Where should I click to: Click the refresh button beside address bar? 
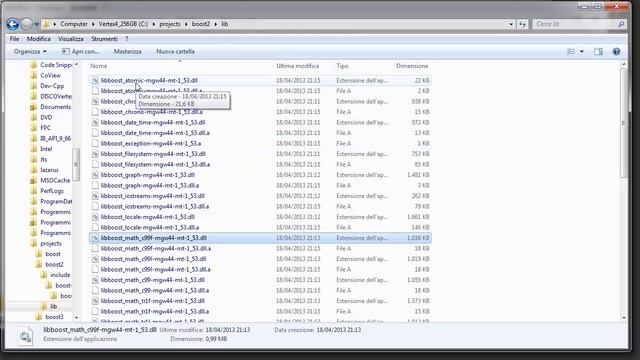(522, 24)
